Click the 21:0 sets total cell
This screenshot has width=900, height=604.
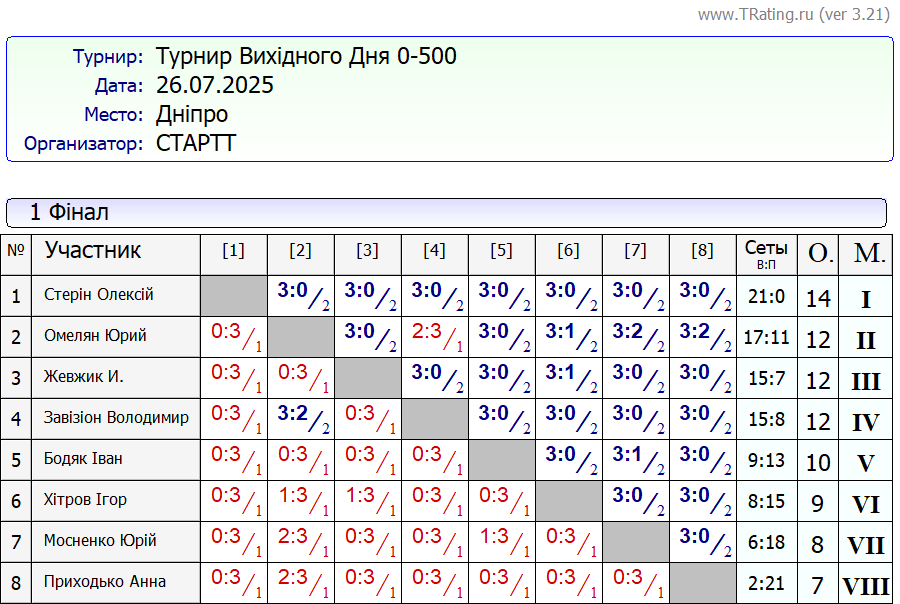point(766,297)
